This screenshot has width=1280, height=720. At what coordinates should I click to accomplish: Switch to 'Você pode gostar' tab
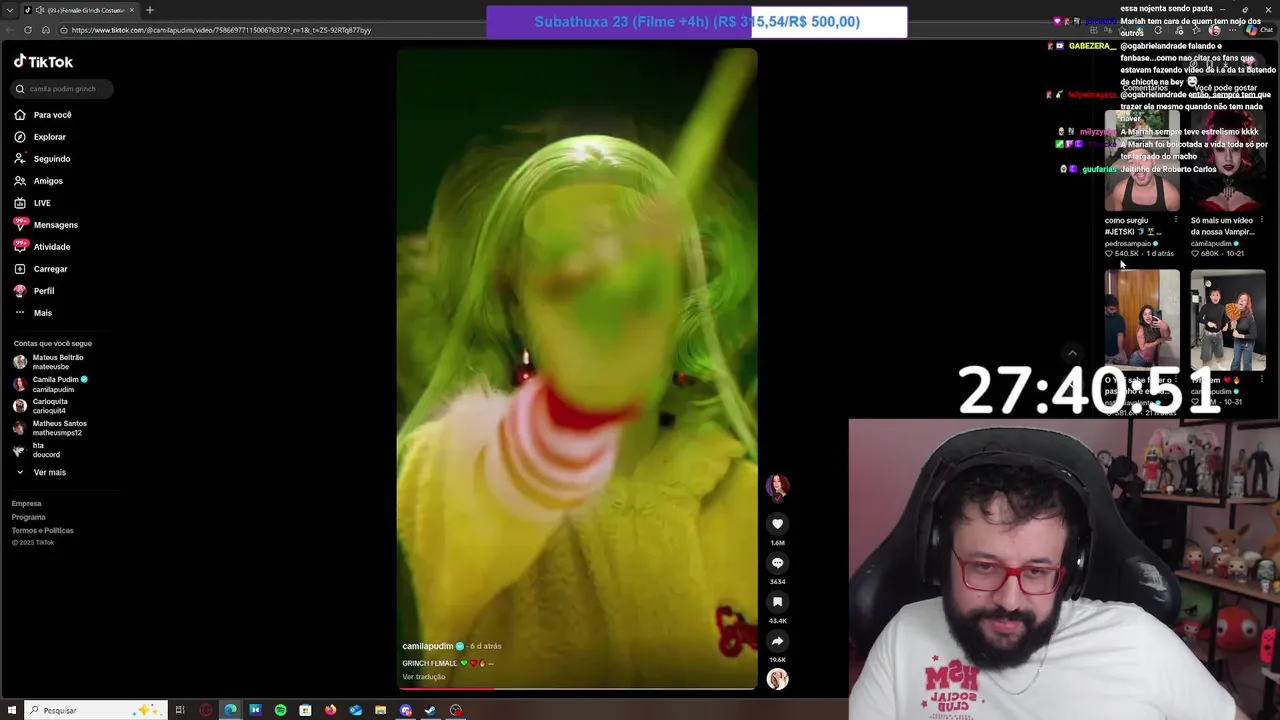pyautogui.click(x=1225, y=88)
